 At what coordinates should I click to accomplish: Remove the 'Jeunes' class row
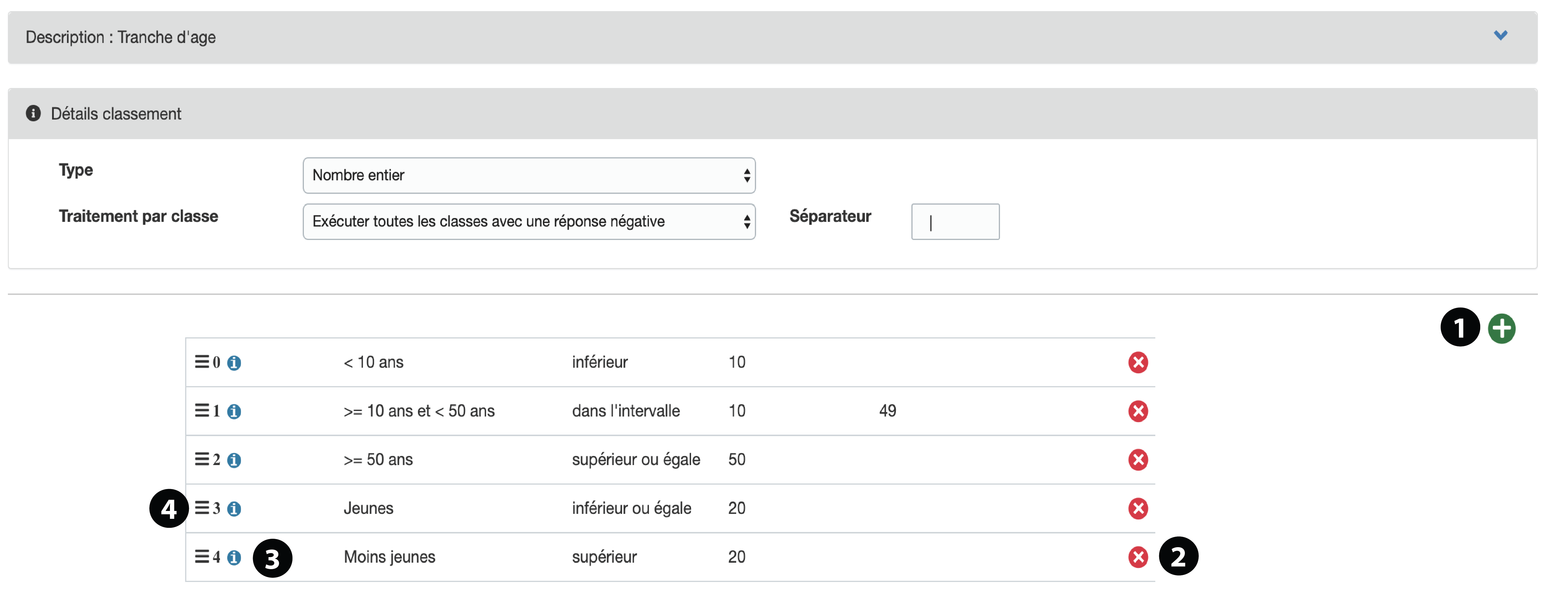[x=1137, y=509]
